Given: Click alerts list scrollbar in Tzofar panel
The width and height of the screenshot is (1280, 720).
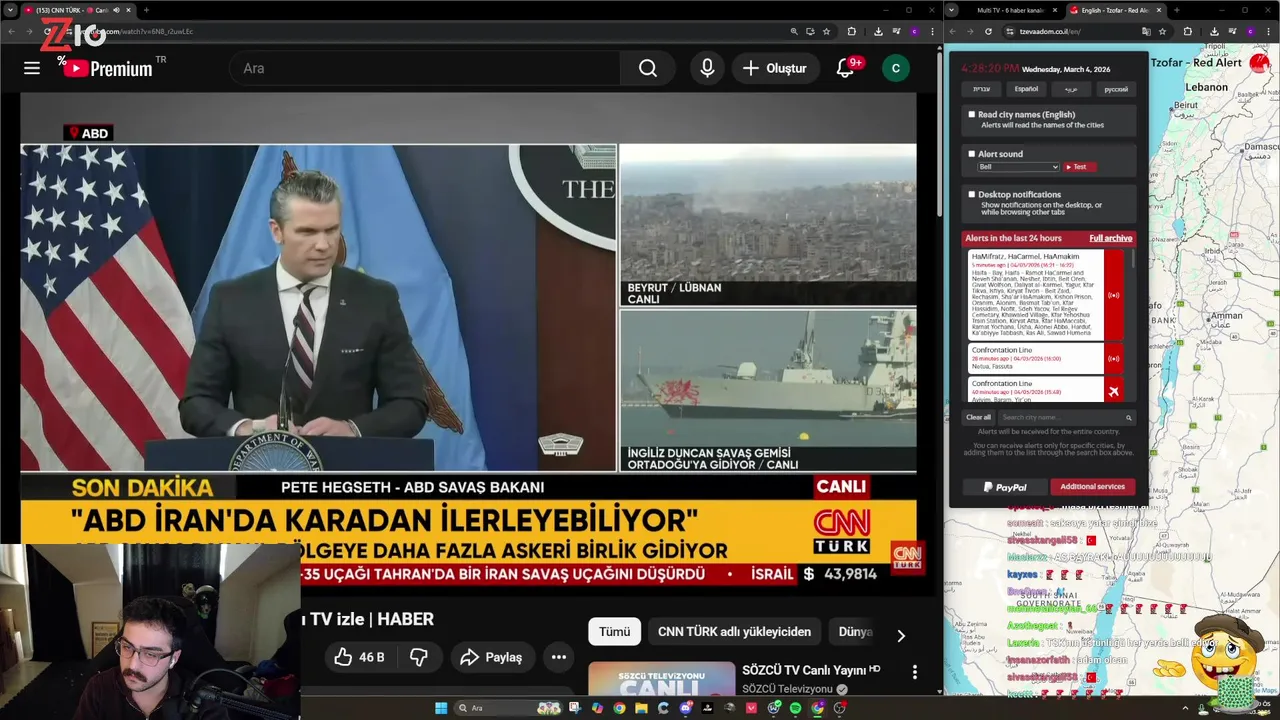Looking at the screenshot, I should (1133, 258).
